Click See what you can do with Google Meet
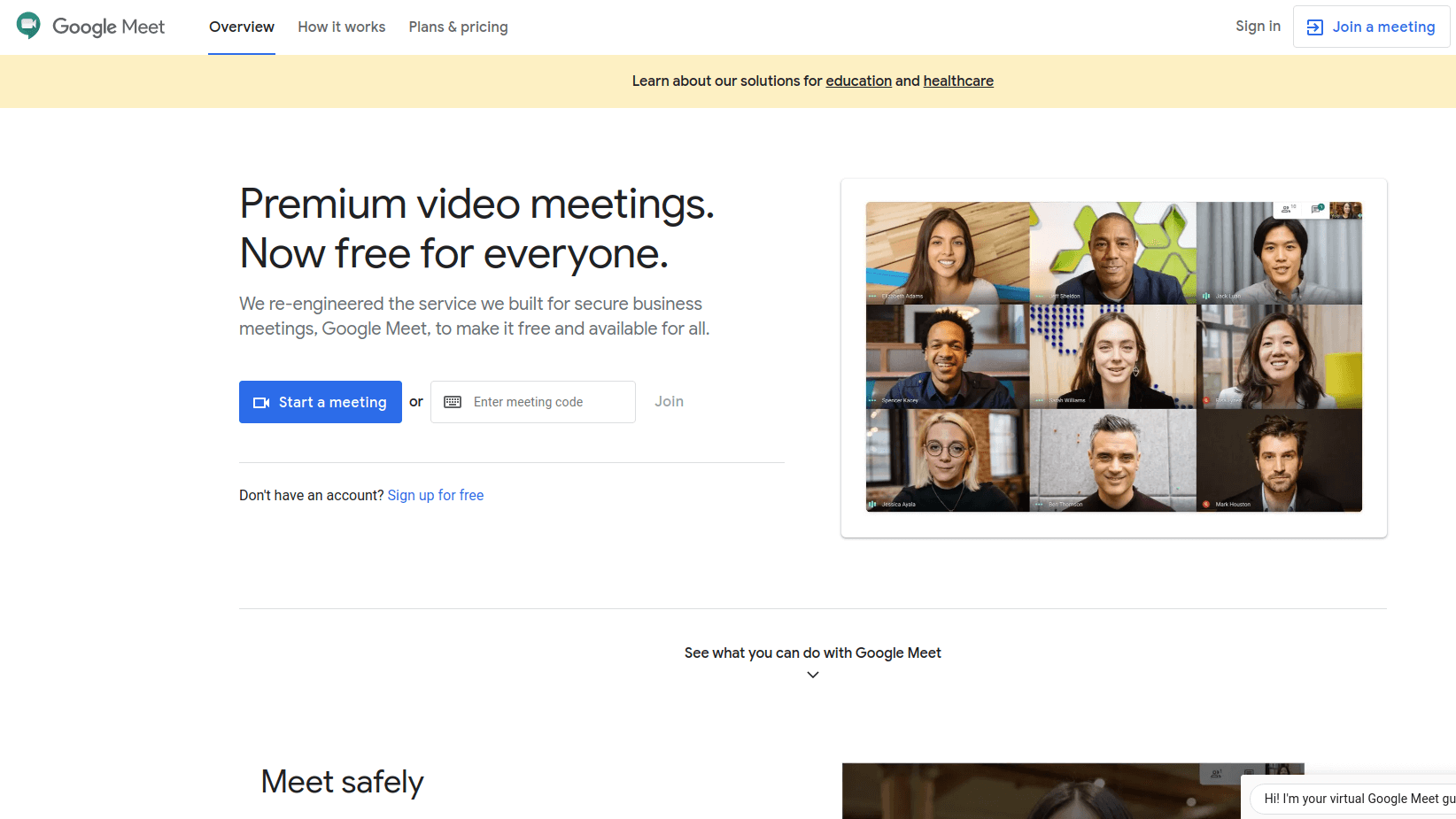The image size is (1456, 819). [812, 653]
